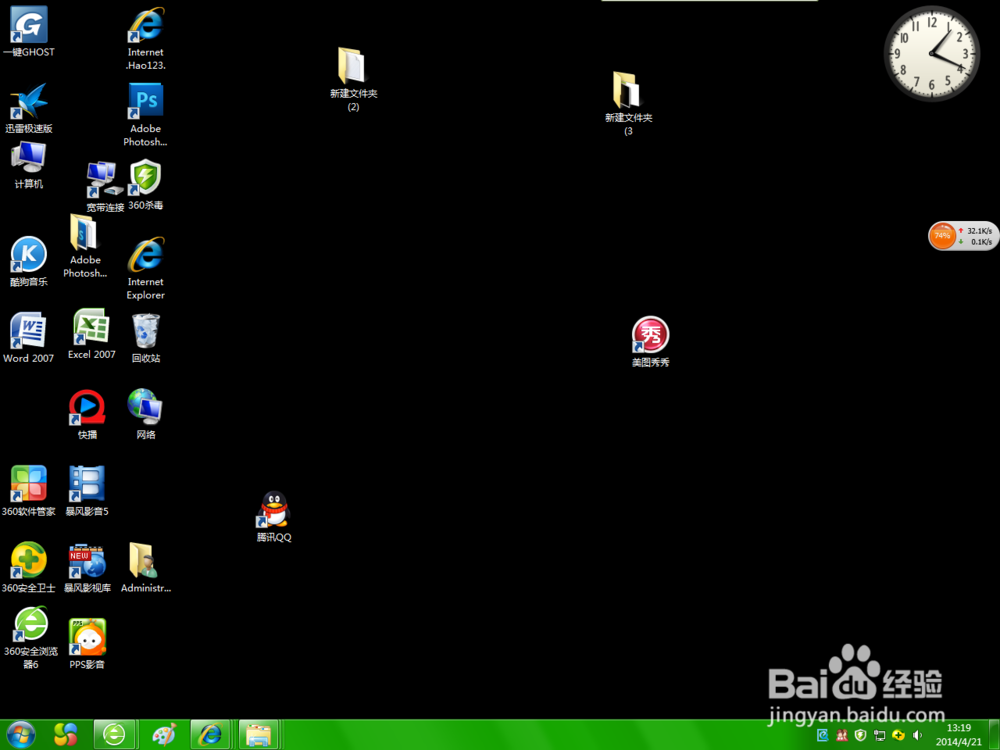The width and height of the screenshot is (1000, 750).
Task: Select the analog clock desktop gadget
Action: coord(932,54)
